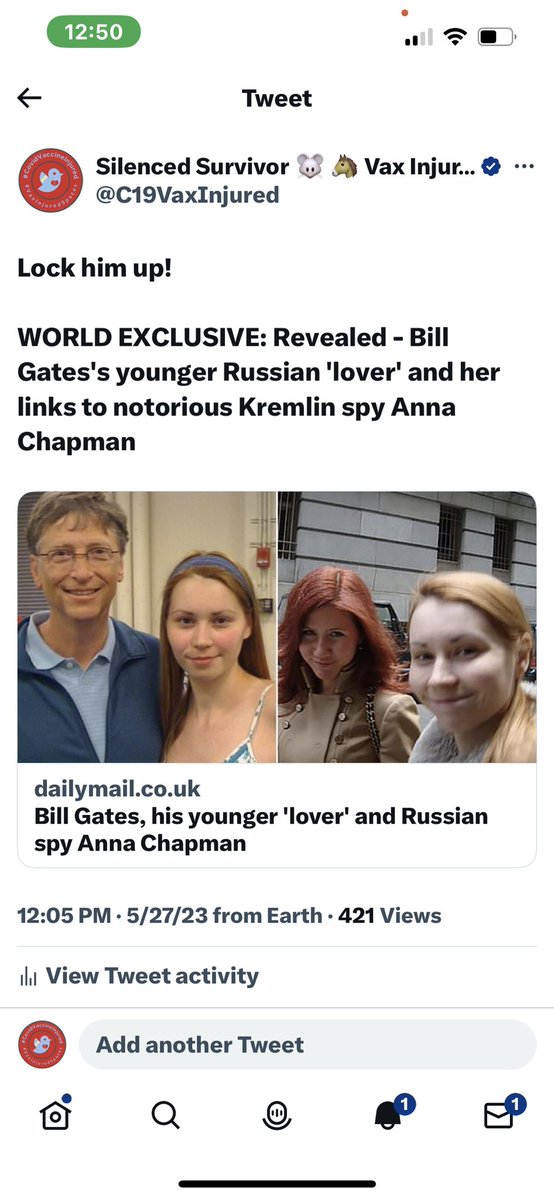The width and height of the screenshot is (554, 1199).
Task: Tap the Silenced Survivor display name
Action: (192, 166)
